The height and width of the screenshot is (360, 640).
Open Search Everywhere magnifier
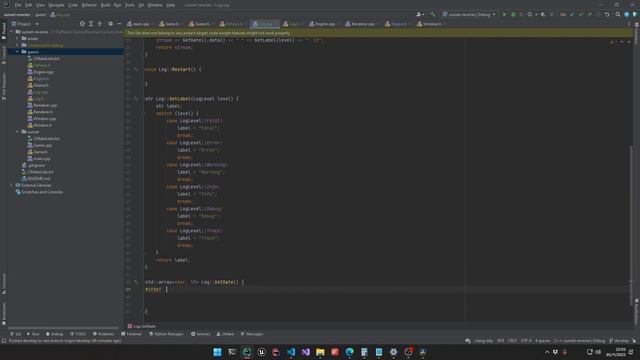[x=618, y=14]
